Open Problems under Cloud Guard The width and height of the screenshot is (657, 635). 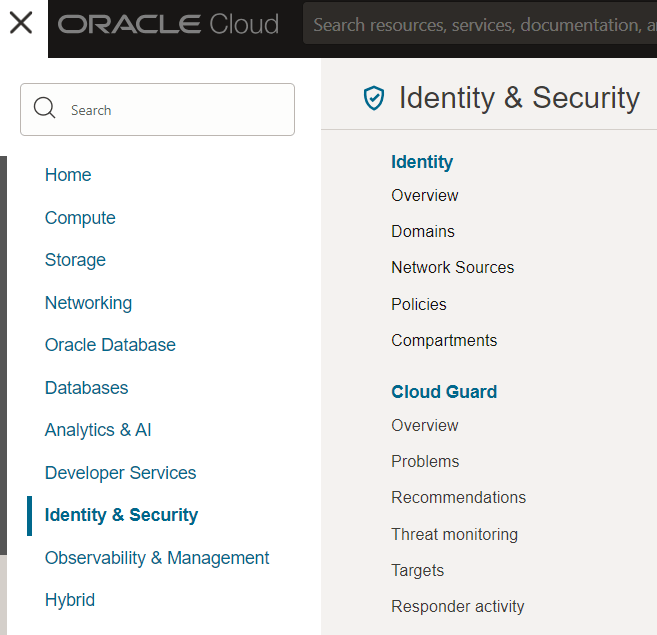click(x=425, y=461)
